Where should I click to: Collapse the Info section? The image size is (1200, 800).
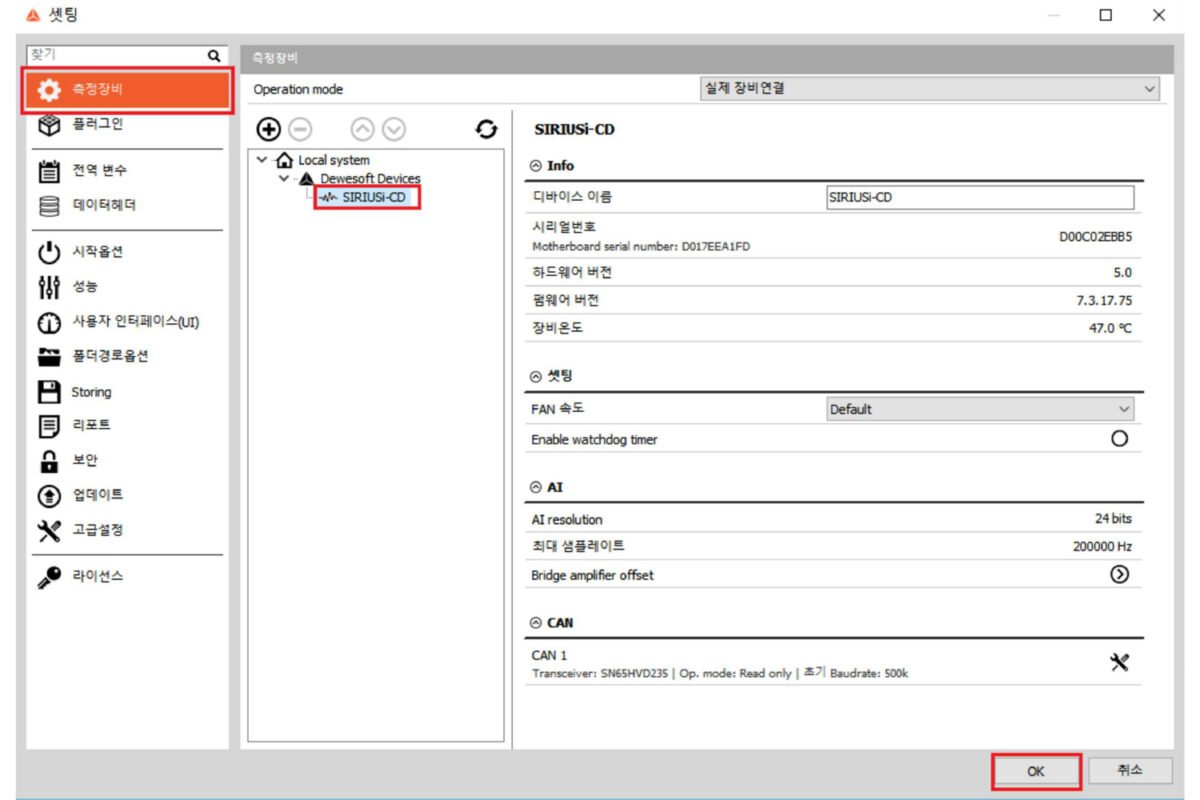536,166
